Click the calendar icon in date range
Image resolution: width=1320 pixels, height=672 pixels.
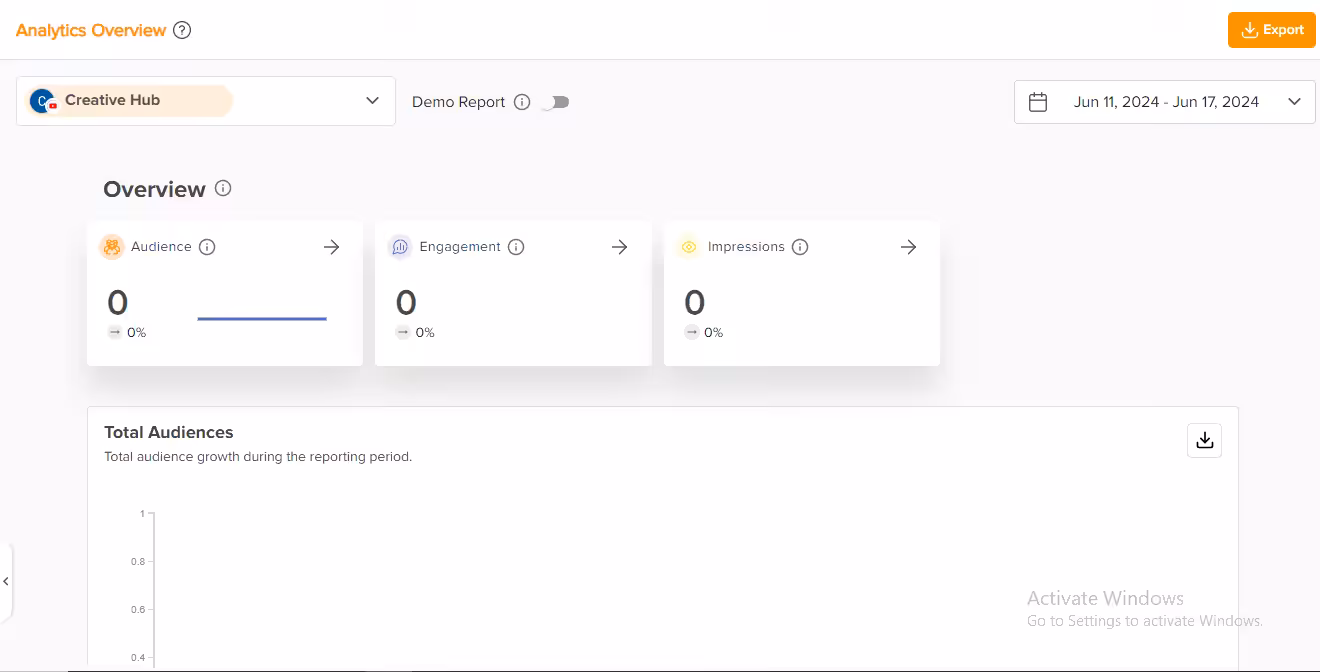pos(1038,102)
